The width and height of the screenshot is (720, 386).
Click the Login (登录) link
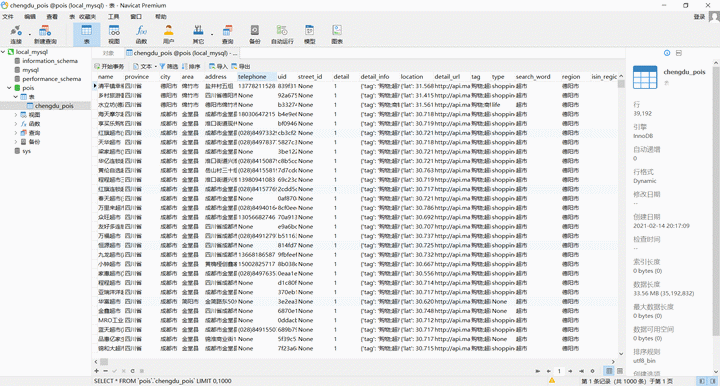tap(699, 17)
